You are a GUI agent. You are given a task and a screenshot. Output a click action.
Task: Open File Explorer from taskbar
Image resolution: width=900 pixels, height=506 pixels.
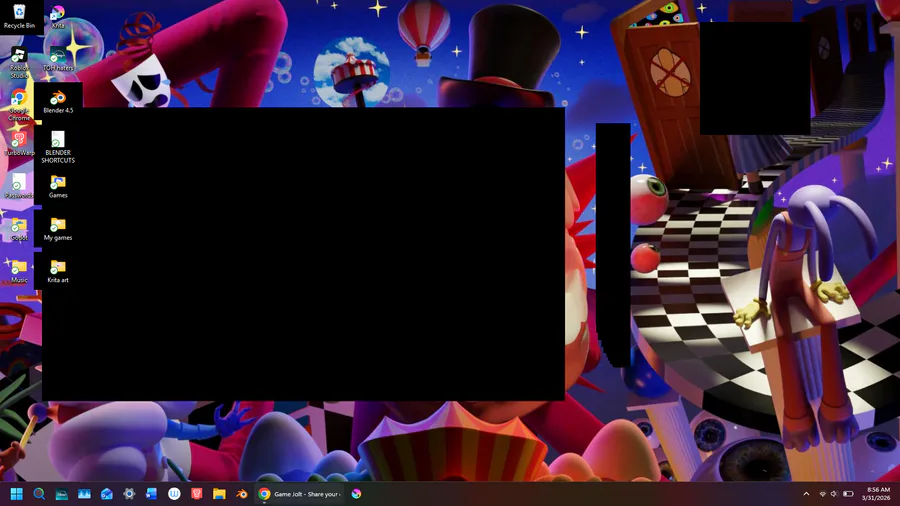(219, 494)
